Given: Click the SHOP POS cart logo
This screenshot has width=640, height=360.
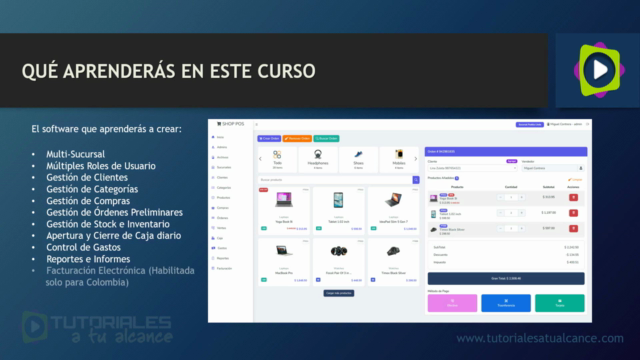Looking at the screenshot, I should coord(230,124).
